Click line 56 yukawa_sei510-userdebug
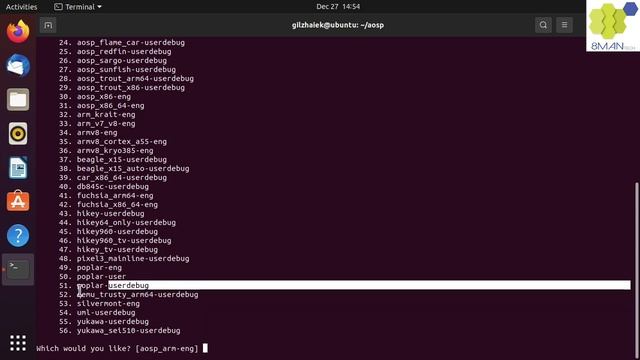This screenshot has width=640, height=360. [120, 330]
